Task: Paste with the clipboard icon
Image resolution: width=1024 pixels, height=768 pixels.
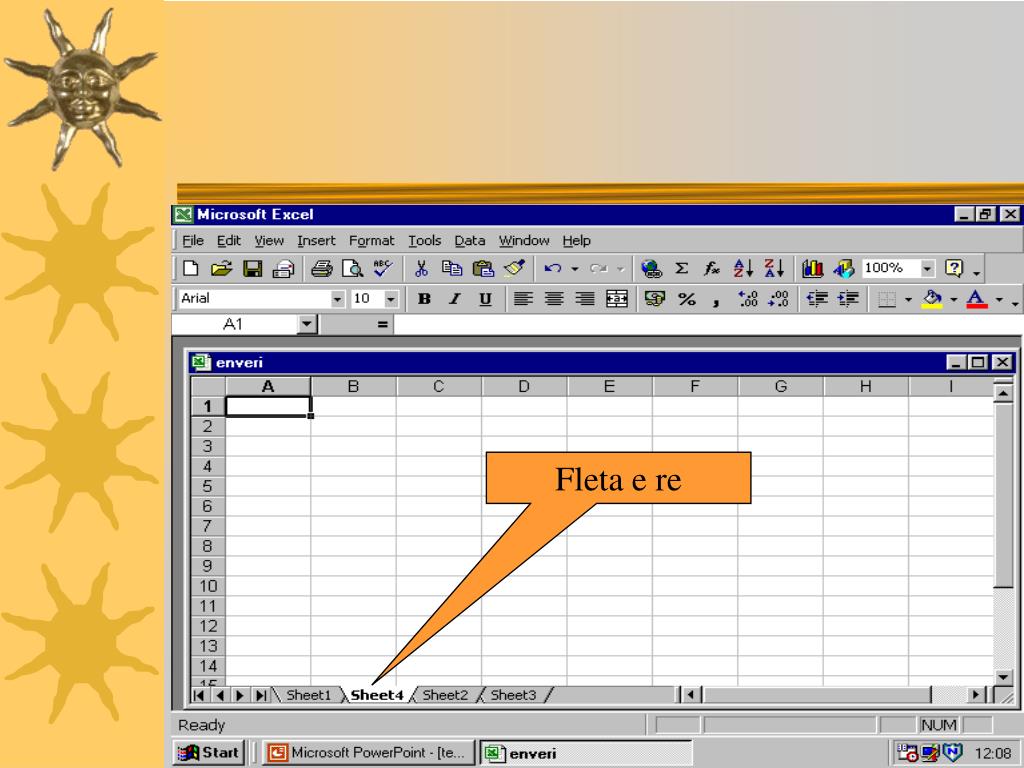Action: pyautogui.click(x=483, y=268)
